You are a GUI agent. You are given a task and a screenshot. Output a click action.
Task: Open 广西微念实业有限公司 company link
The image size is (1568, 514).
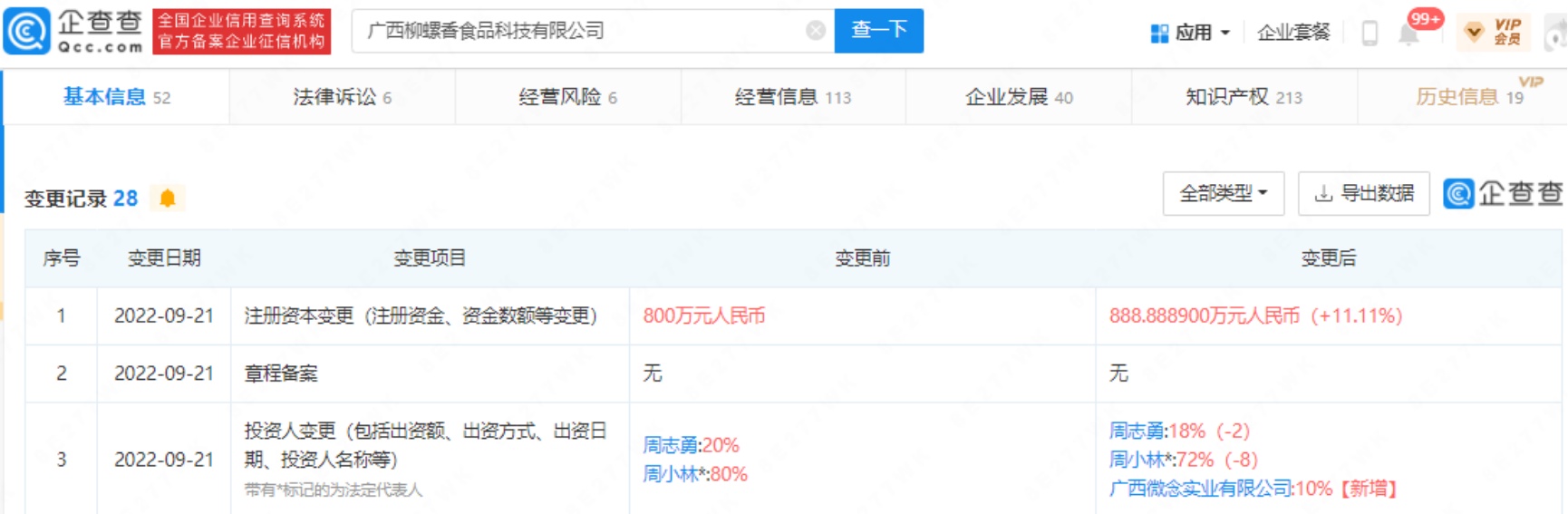tap(1200, 489)
